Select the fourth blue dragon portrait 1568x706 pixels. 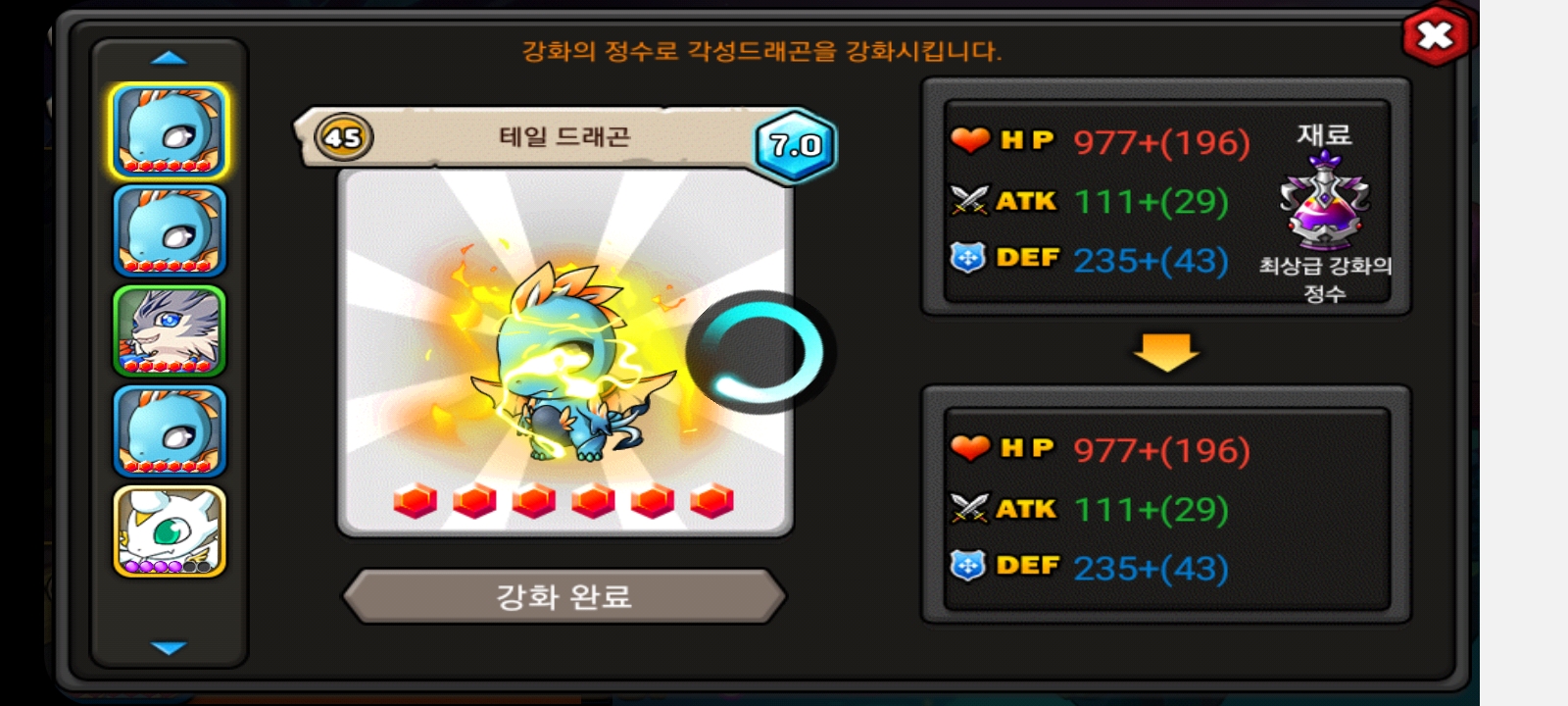click(x=170, y=431)
